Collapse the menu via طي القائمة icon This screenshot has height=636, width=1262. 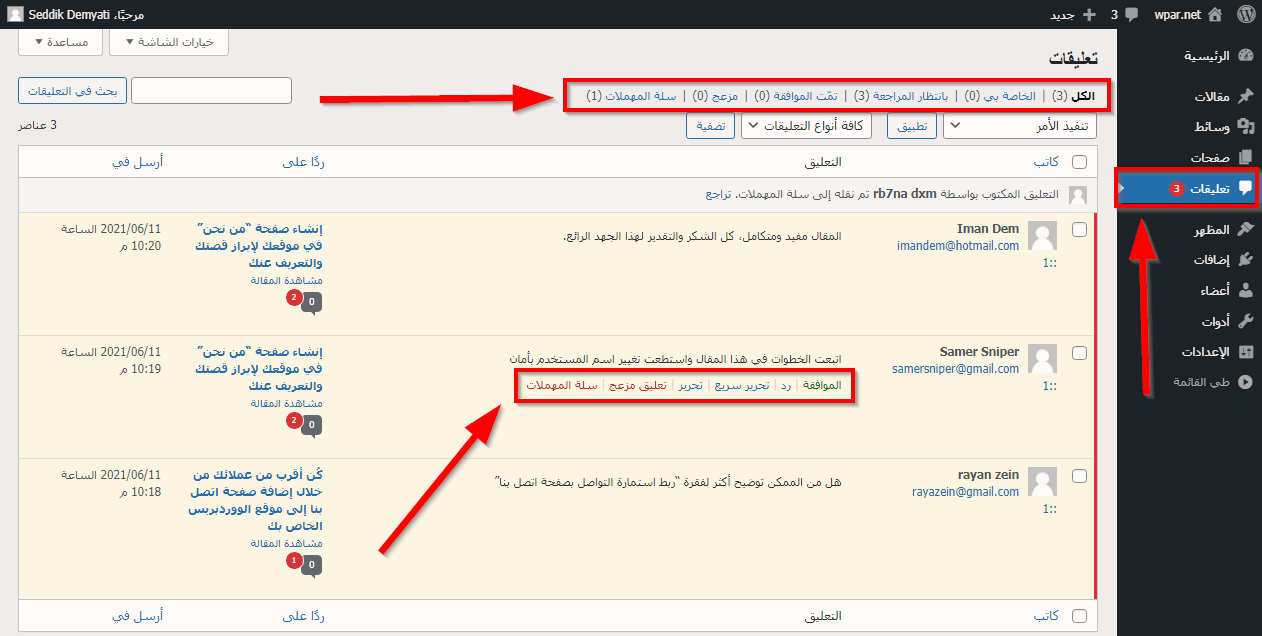tap(1245, 382)
